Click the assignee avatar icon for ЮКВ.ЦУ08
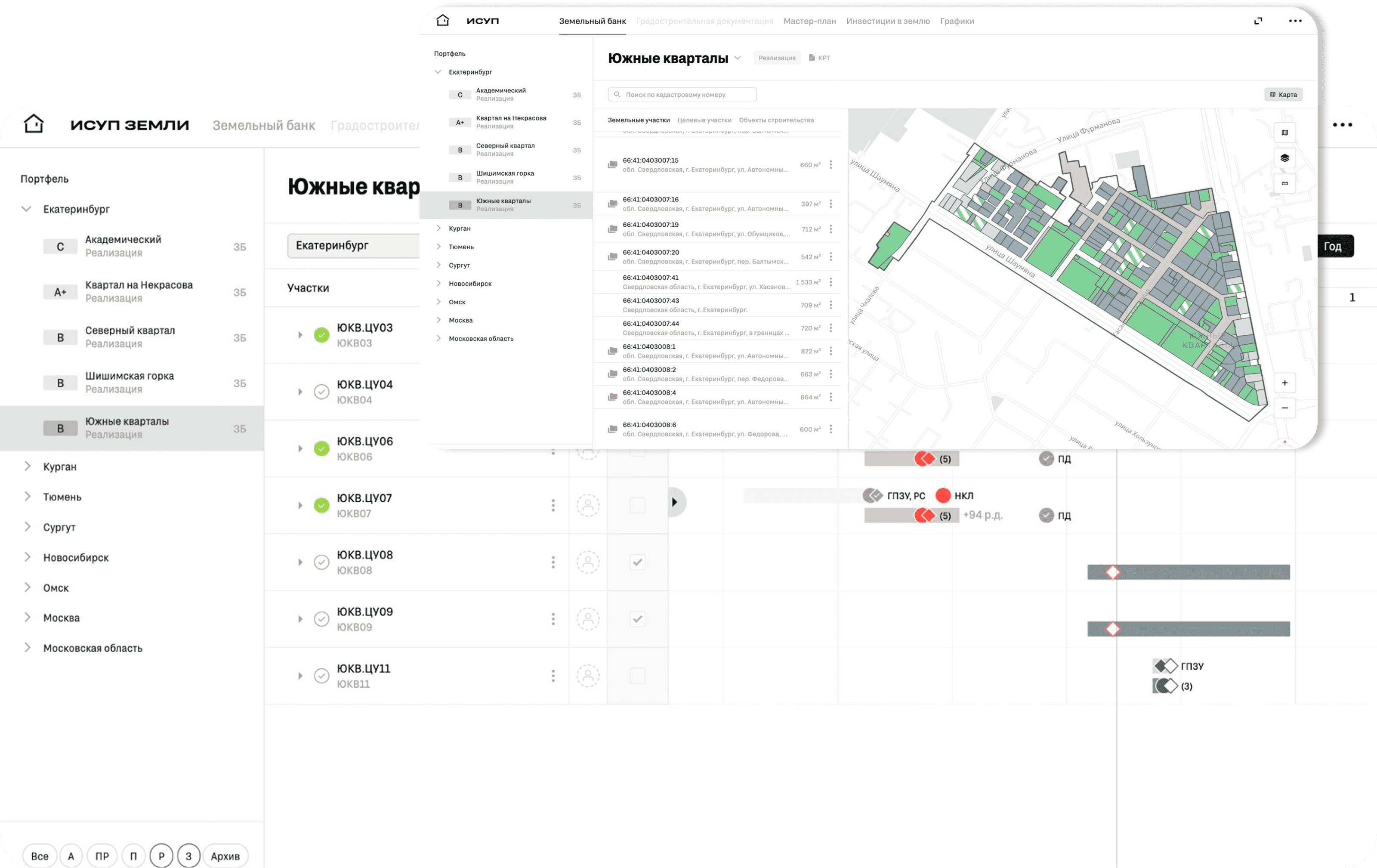The height and width of the screenshot is (868, 1377). pos(588,562)
